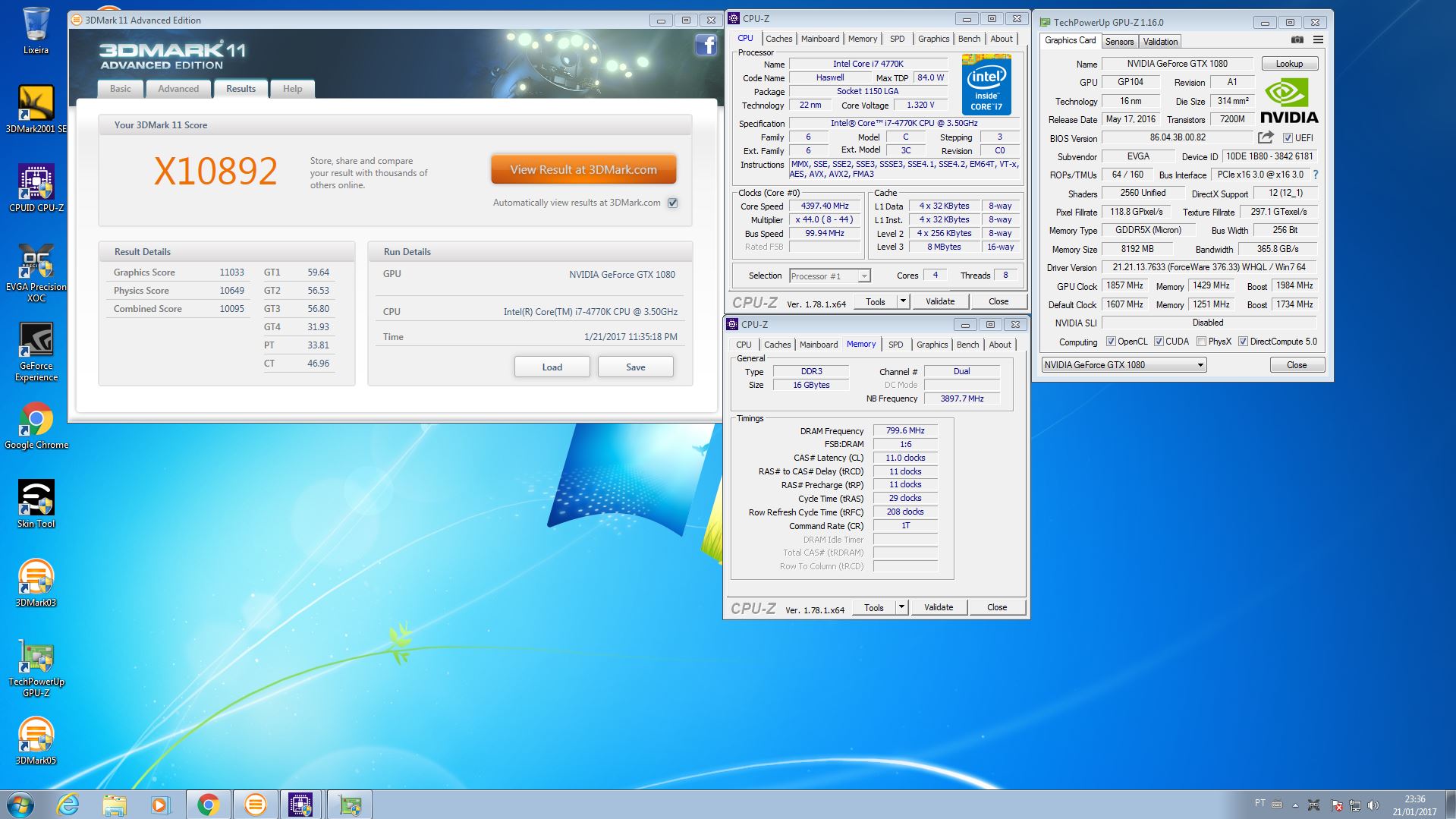Viewport: 1456px width, 819px height.
Task: Toggle the DirectCompute 5.0 checkbox
Action: 1243,342
